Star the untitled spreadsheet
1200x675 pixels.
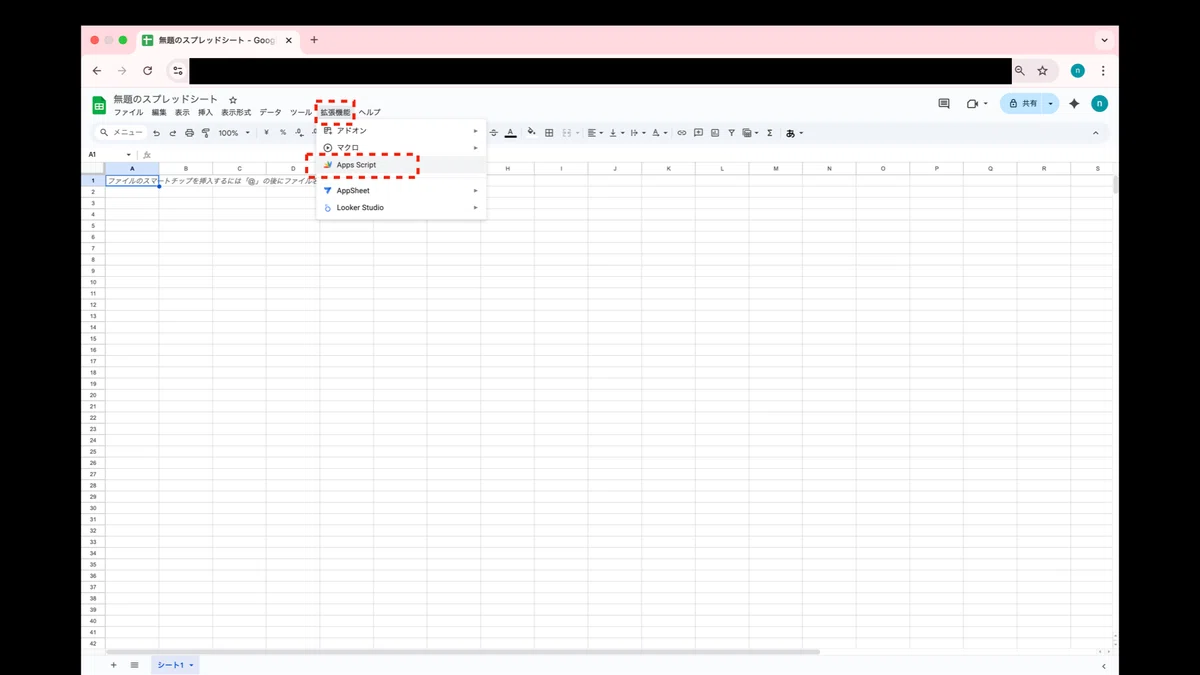tap(233, 100)
